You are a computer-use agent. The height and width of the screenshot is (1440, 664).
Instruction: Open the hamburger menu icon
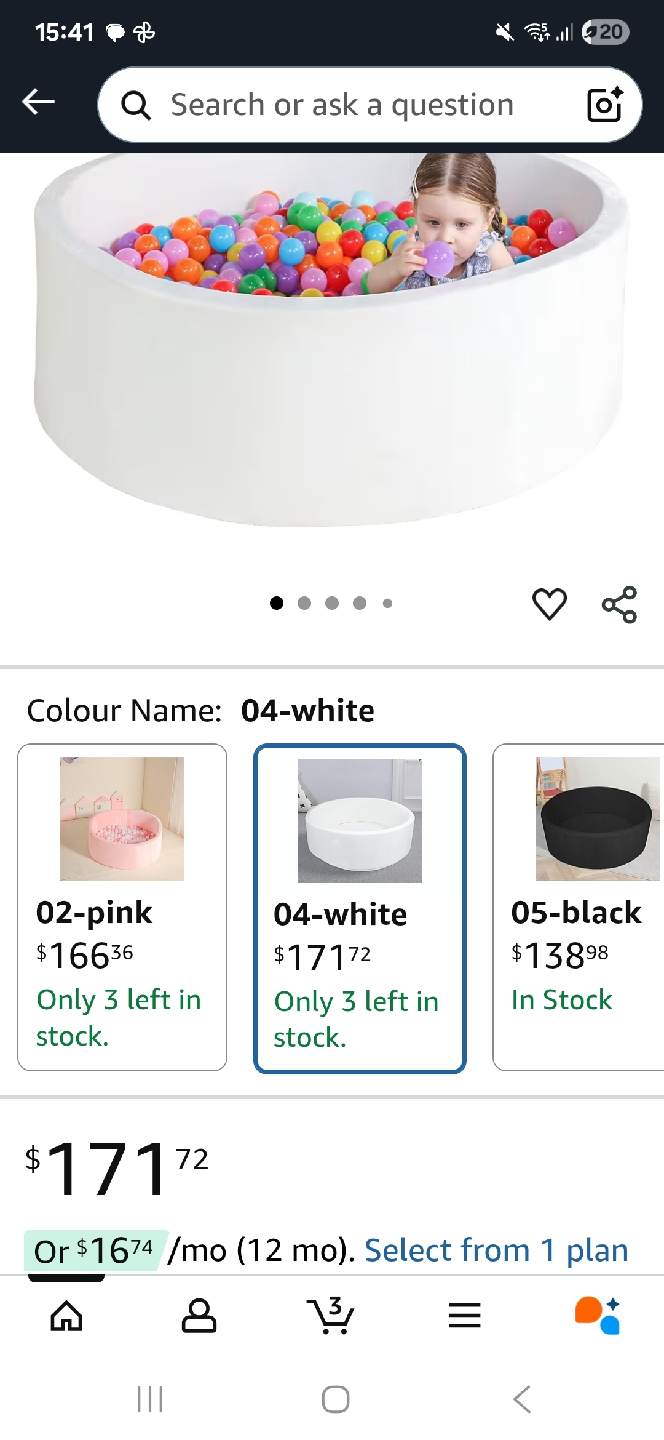tap(464, 1316)
